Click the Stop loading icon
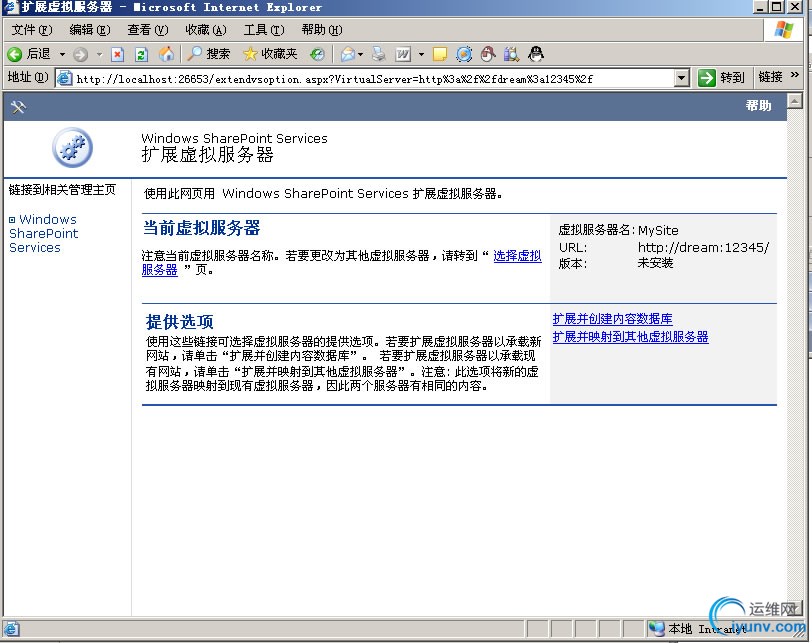 coord(118,54)
